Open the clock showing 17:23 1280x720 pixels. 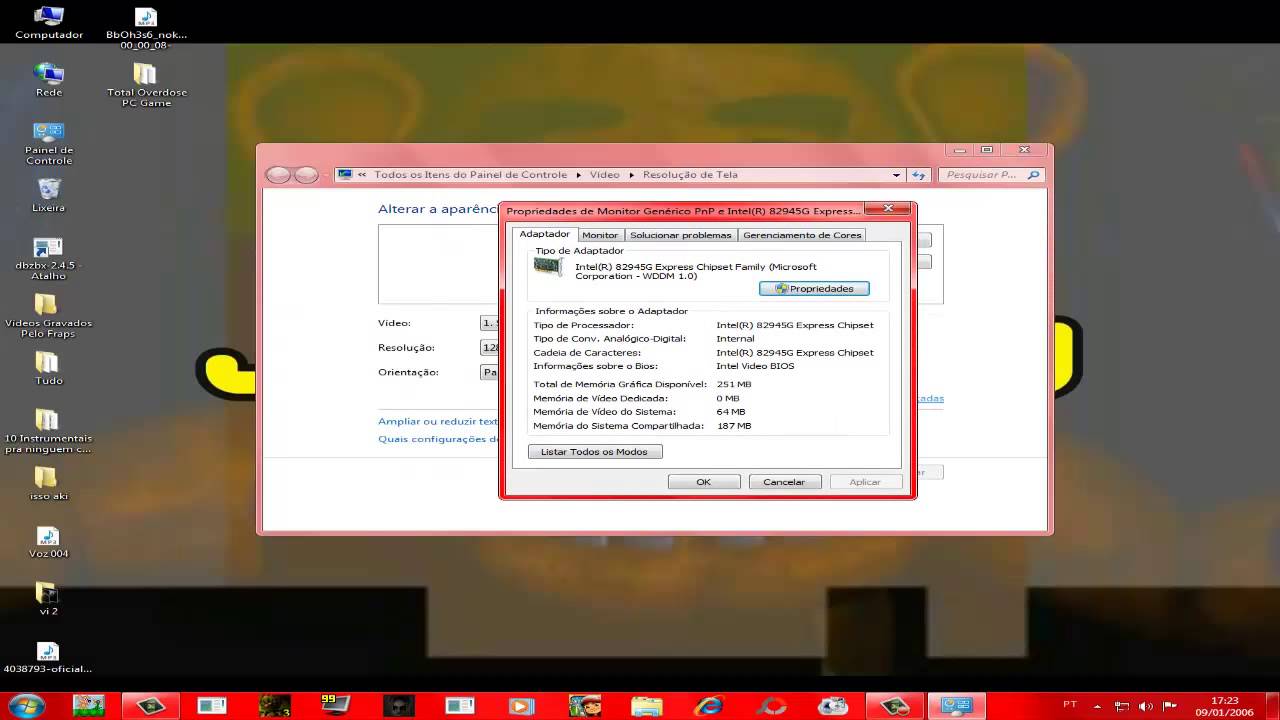pos(1224,706)
